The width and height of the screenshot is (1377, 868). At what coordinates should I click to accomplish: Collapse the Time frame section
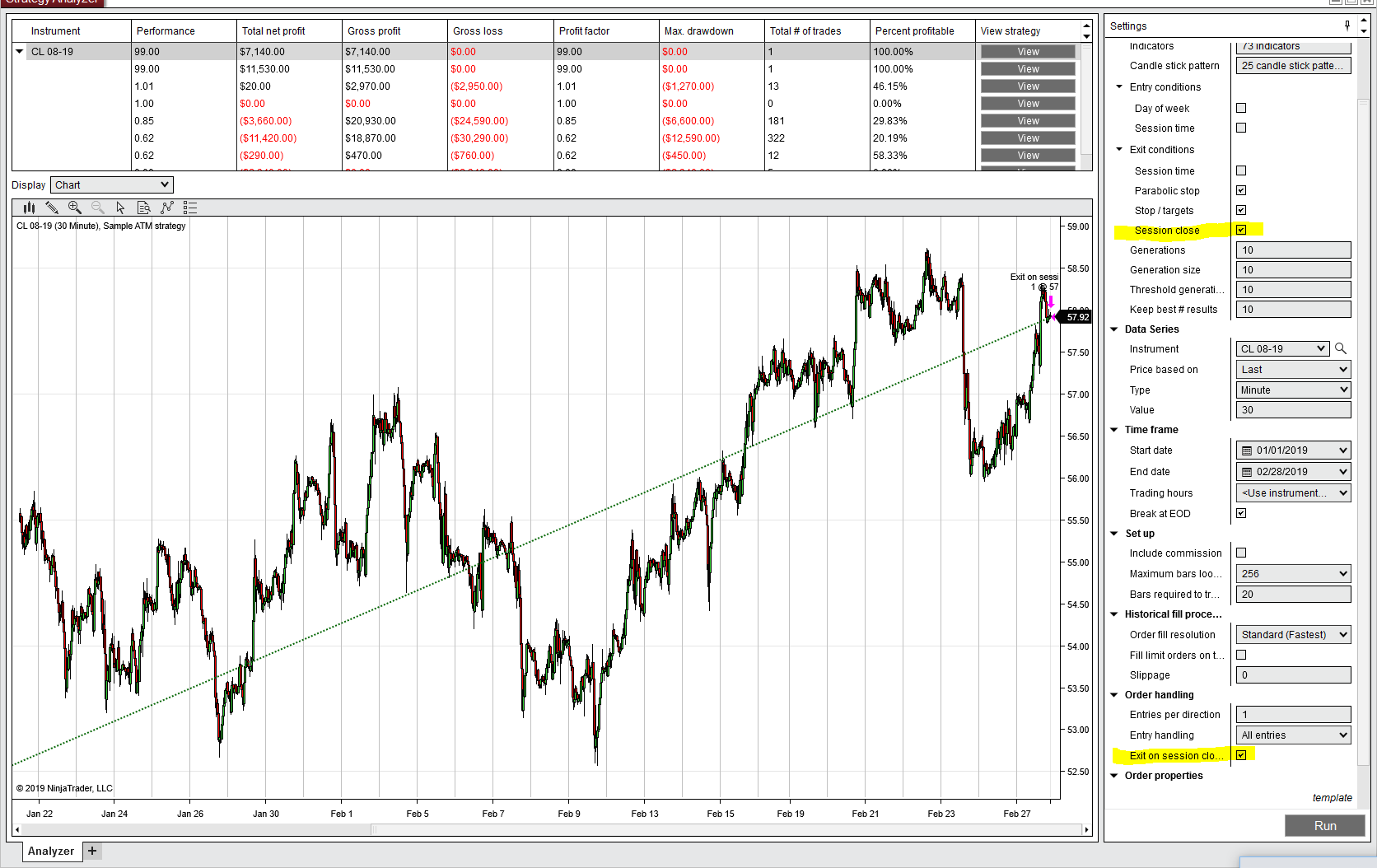1114,430
